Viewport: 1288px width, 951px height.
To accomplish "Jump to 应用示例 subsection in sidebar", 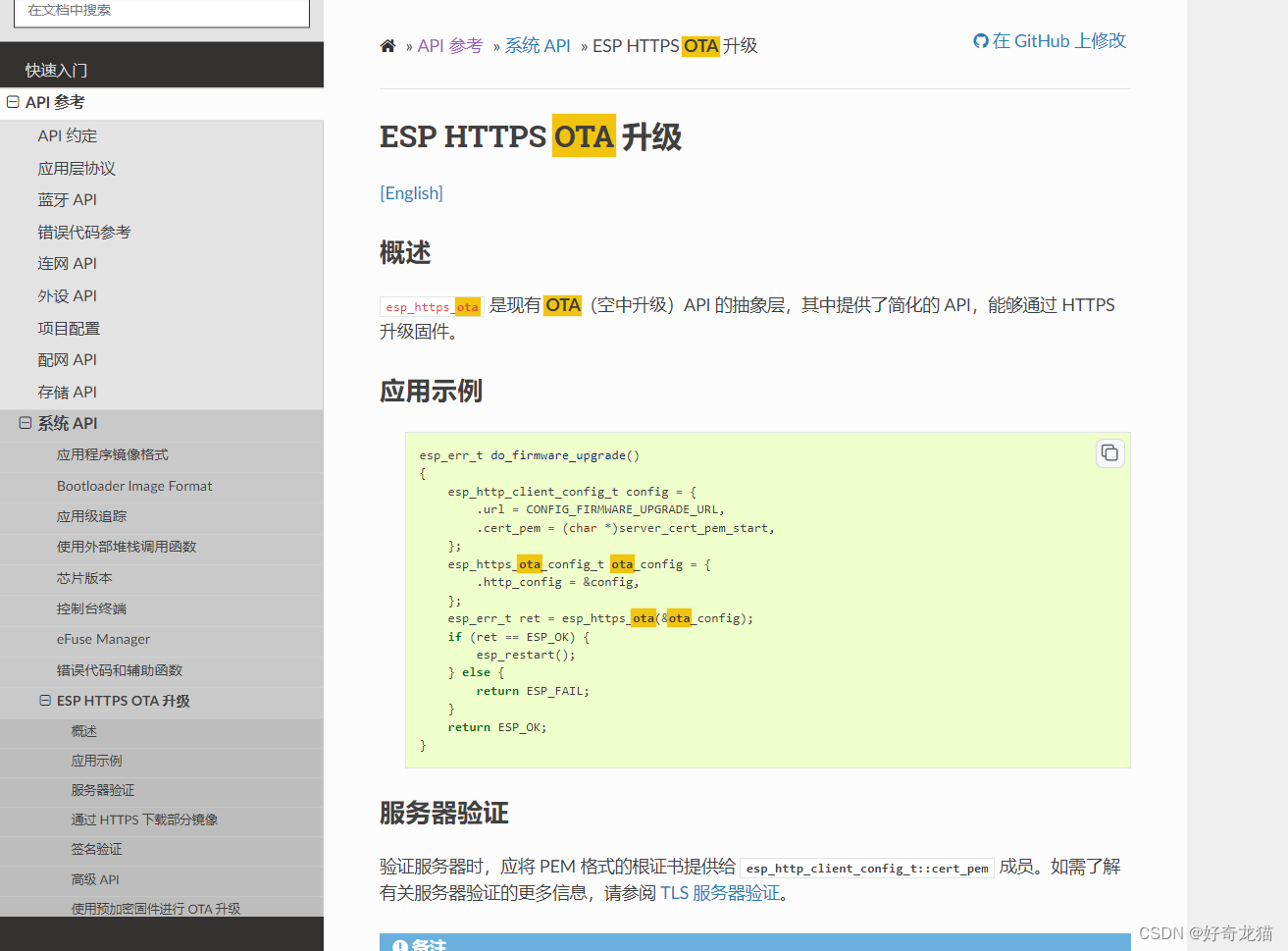I will click(x=97, y=761).
